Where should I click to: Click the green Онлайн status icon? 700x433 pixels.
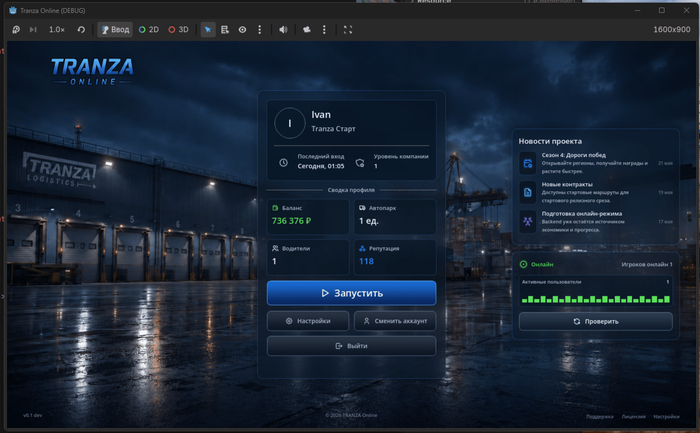coord(524,264)
